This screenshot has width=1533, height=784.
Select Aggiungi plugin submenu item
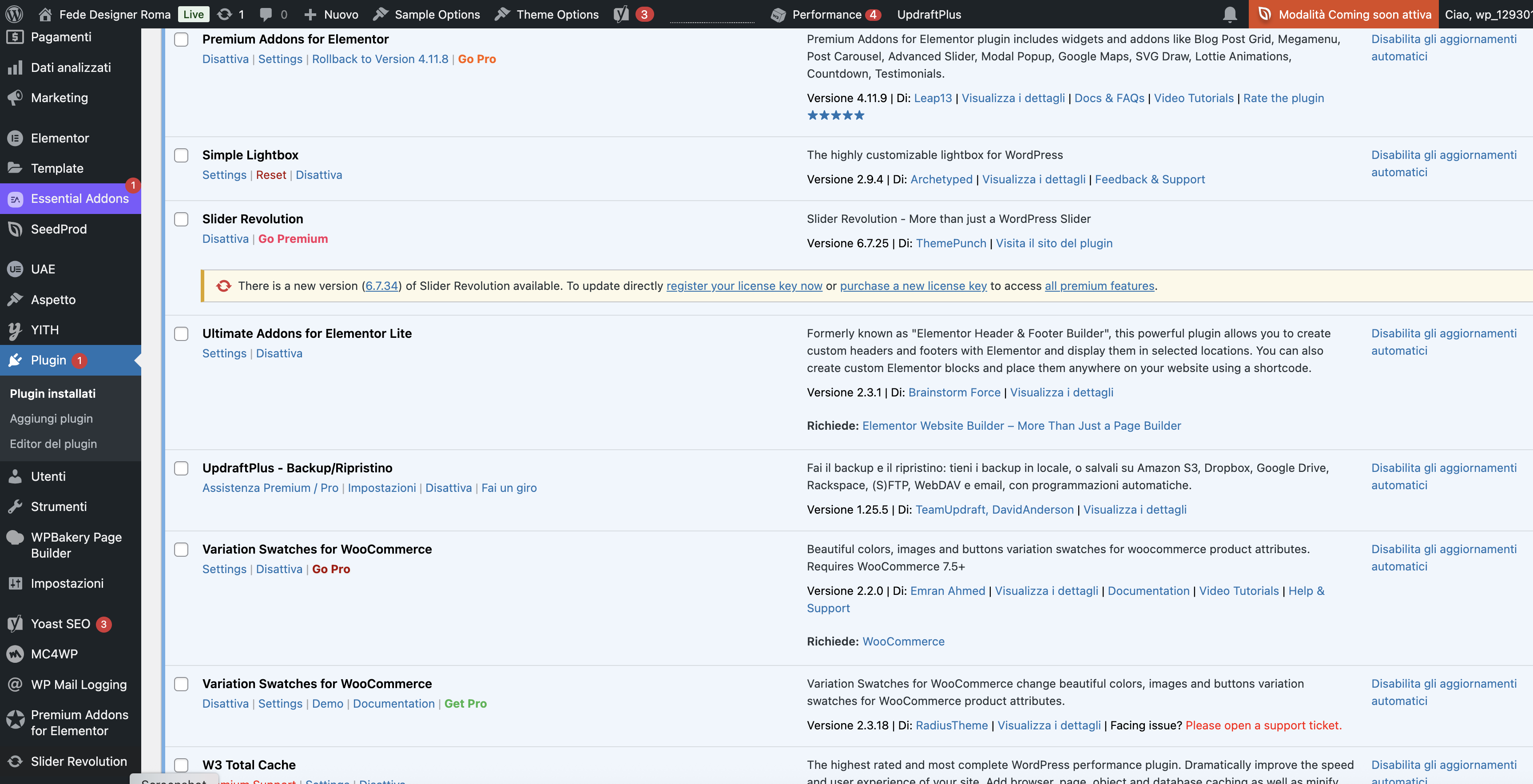pyautogui.click(x=51, y=418)
